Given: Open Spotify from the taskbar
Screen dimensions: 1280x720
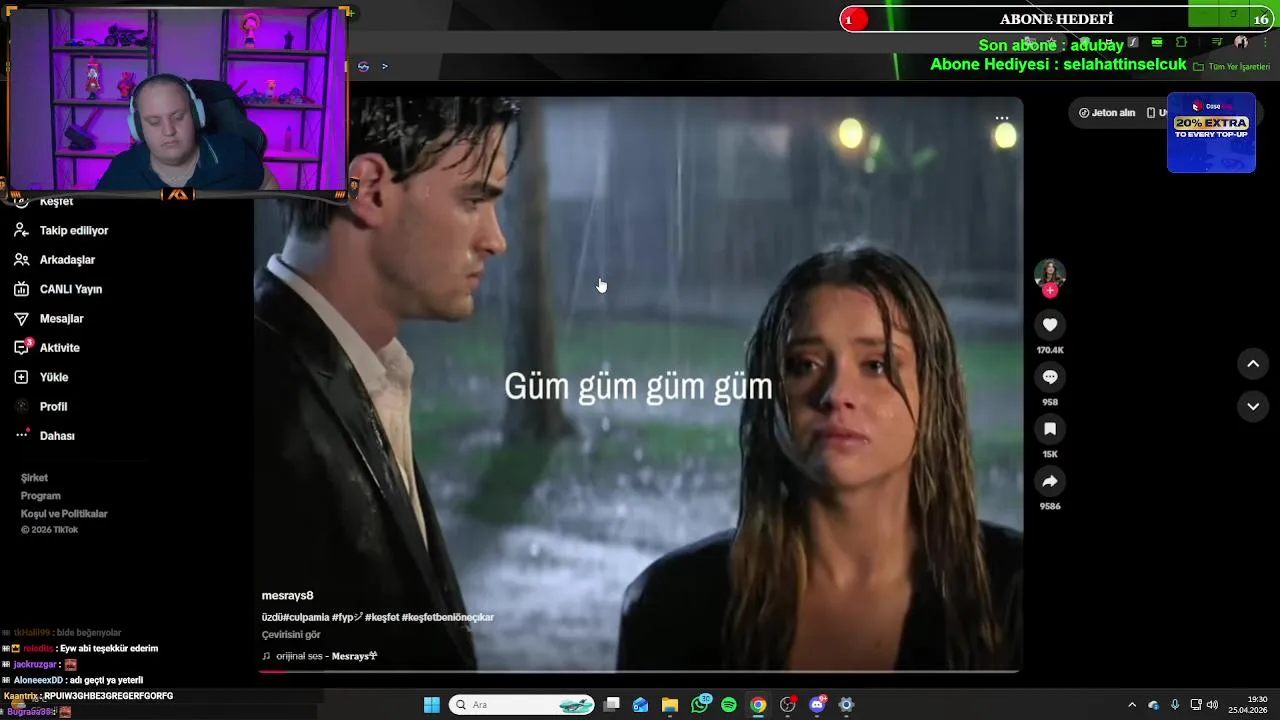Looking at the screenshot, I should pyautogui.click(x=729, y=705).
